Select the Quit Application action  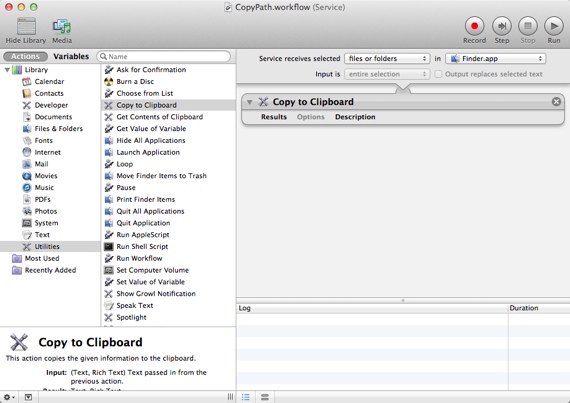point(143,223)
